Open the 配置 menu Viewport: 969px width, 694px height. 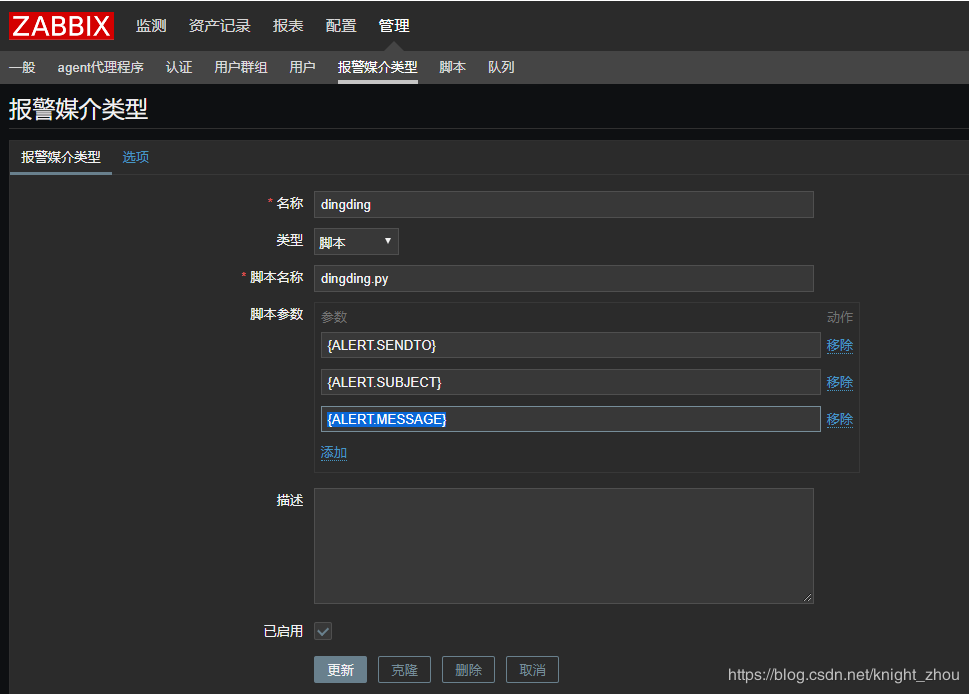pyautogui.click(x=341, y=26)
